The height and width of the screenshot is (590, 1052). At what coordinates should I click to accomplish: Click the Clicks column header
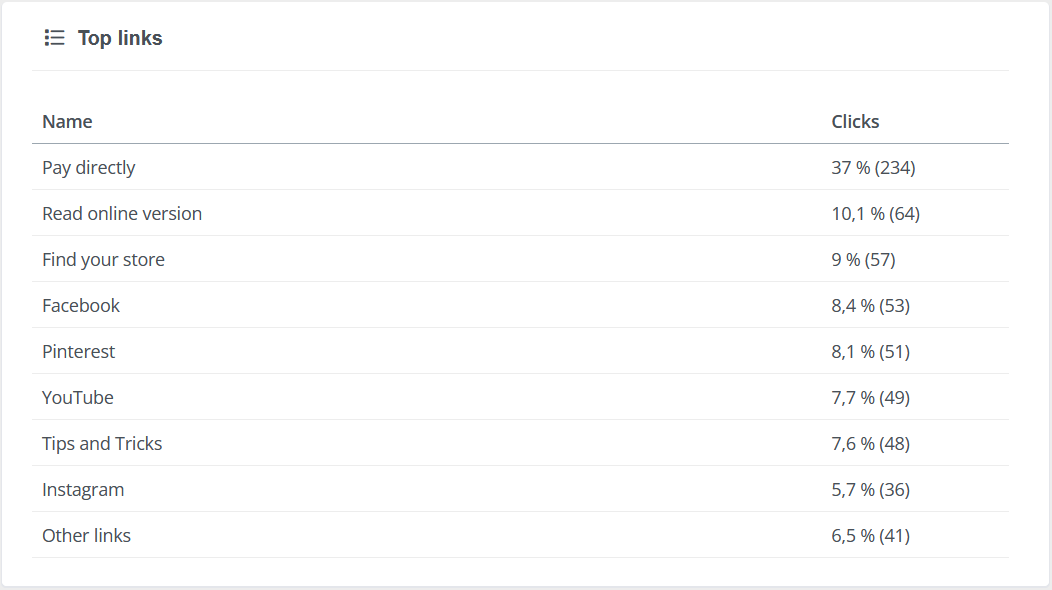(x=855, y=122)
